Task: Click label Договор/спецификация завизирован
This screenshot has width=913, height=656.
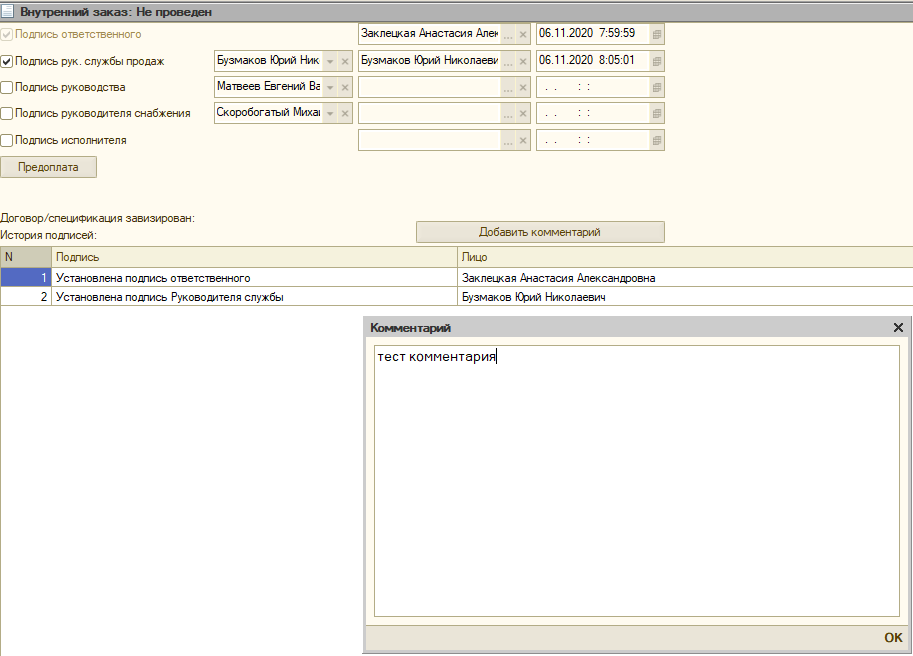Action: [97, 218]
